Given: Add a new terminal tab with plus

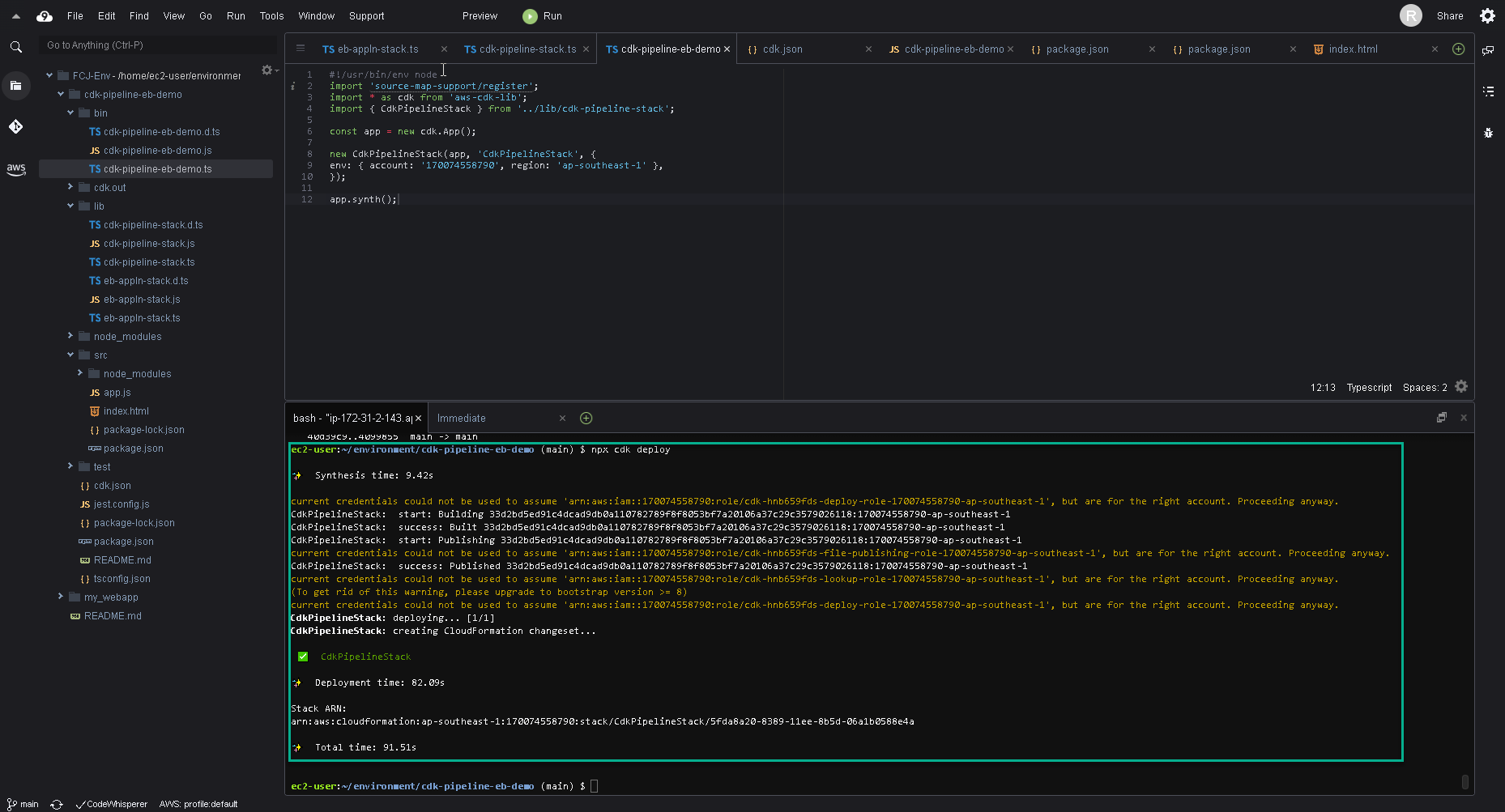Looking at the screenshot, I should pyautogui.click(x=586, y=419).
